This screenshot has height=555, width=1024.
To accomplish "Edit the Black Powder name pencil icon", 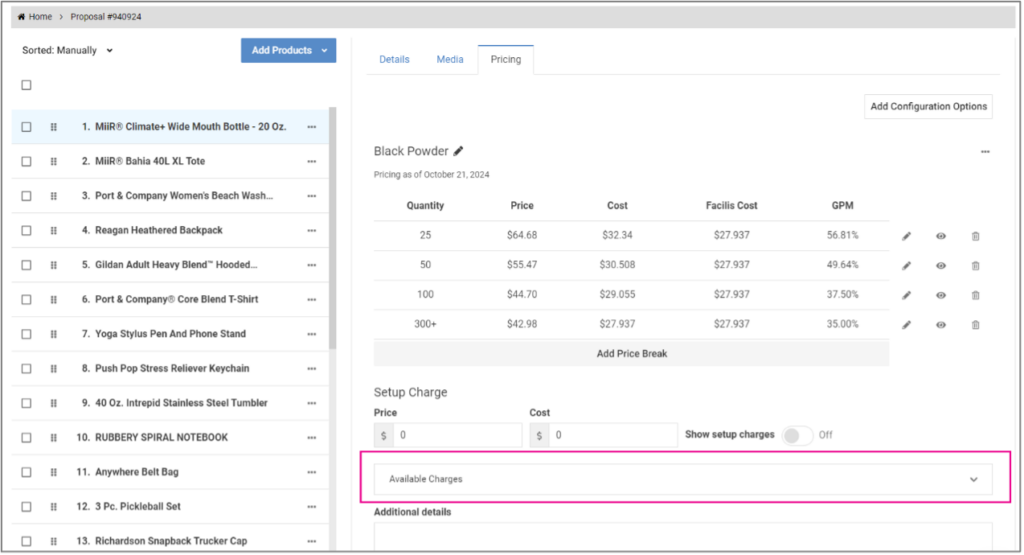I will coord(459,151).
